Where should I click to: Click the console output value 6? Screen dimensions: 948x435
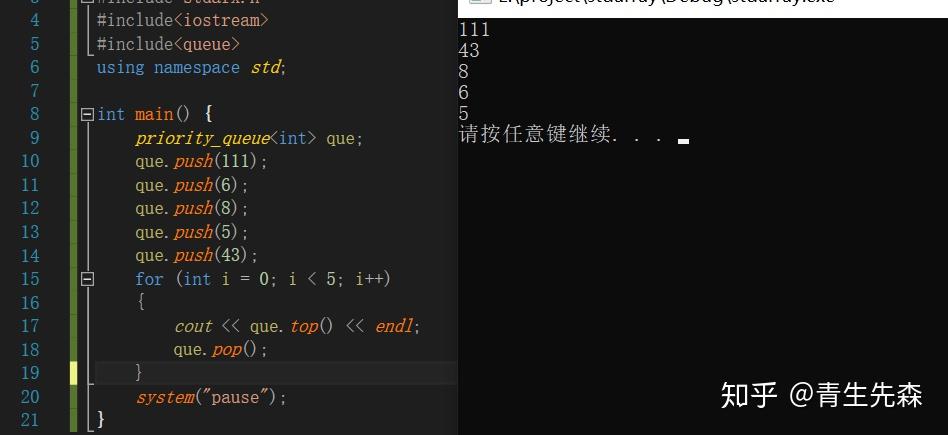464,93
